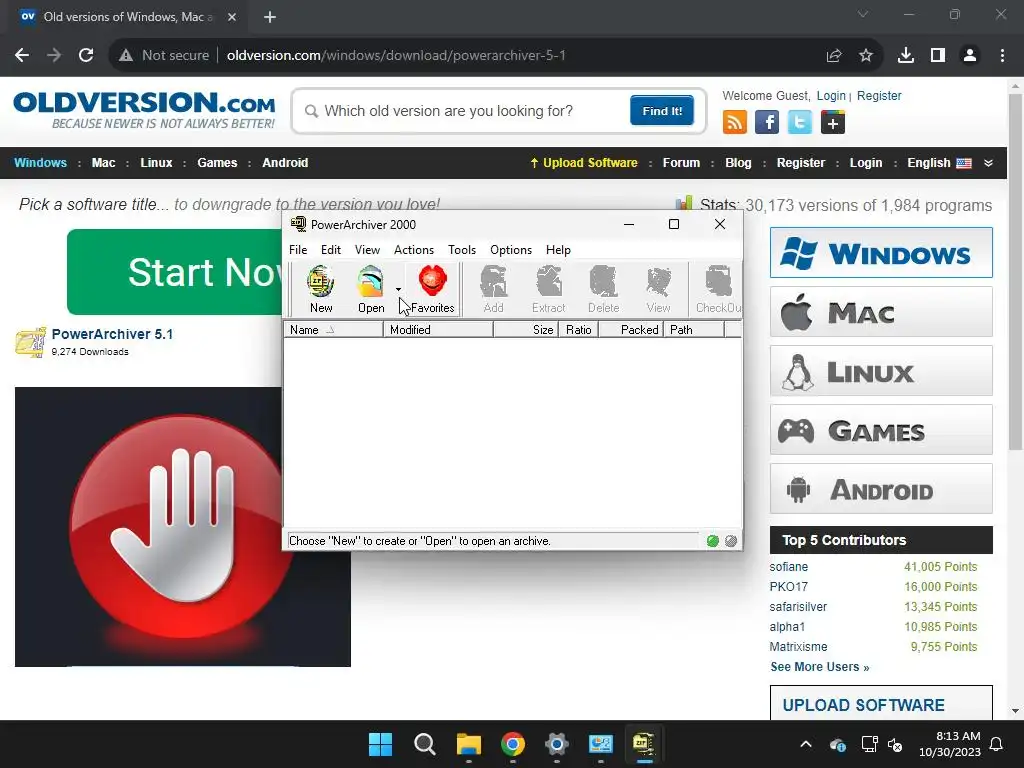Select Windows in the site navigation bar
Screen dimensions: 1024x768
coord(40,163)
